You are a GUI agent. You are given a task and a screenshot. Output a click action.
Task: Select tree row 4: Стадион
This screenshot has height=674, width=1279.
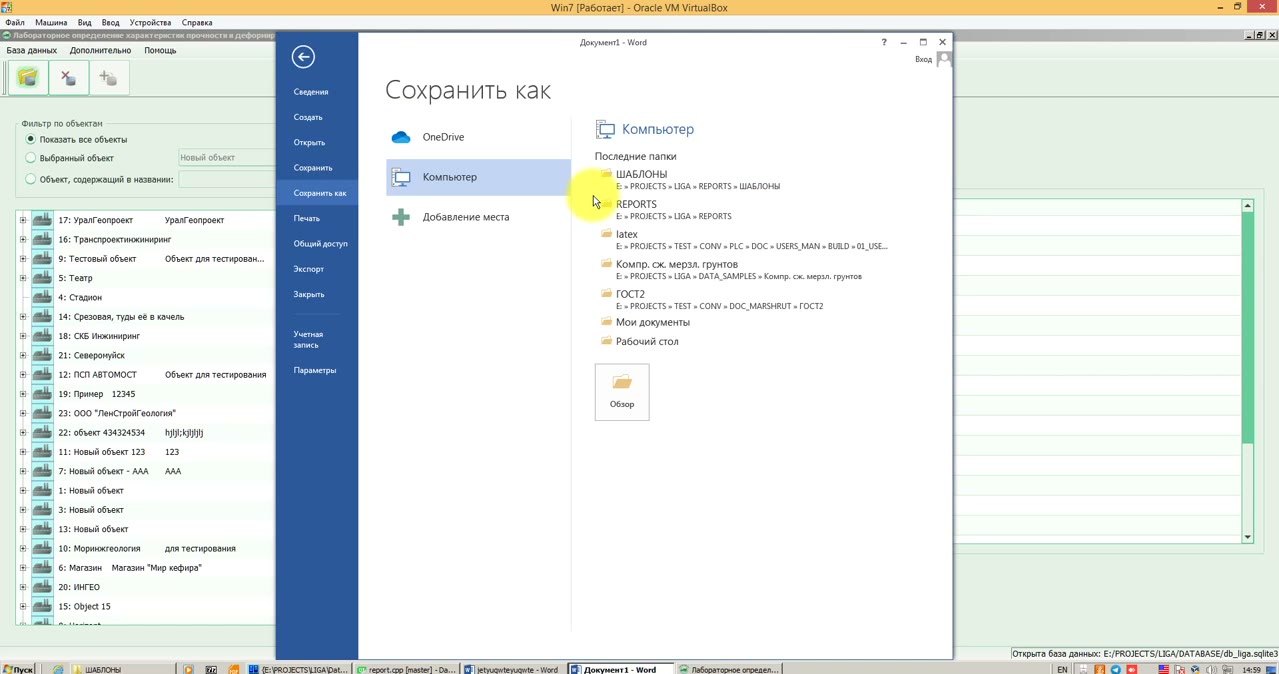80,297
